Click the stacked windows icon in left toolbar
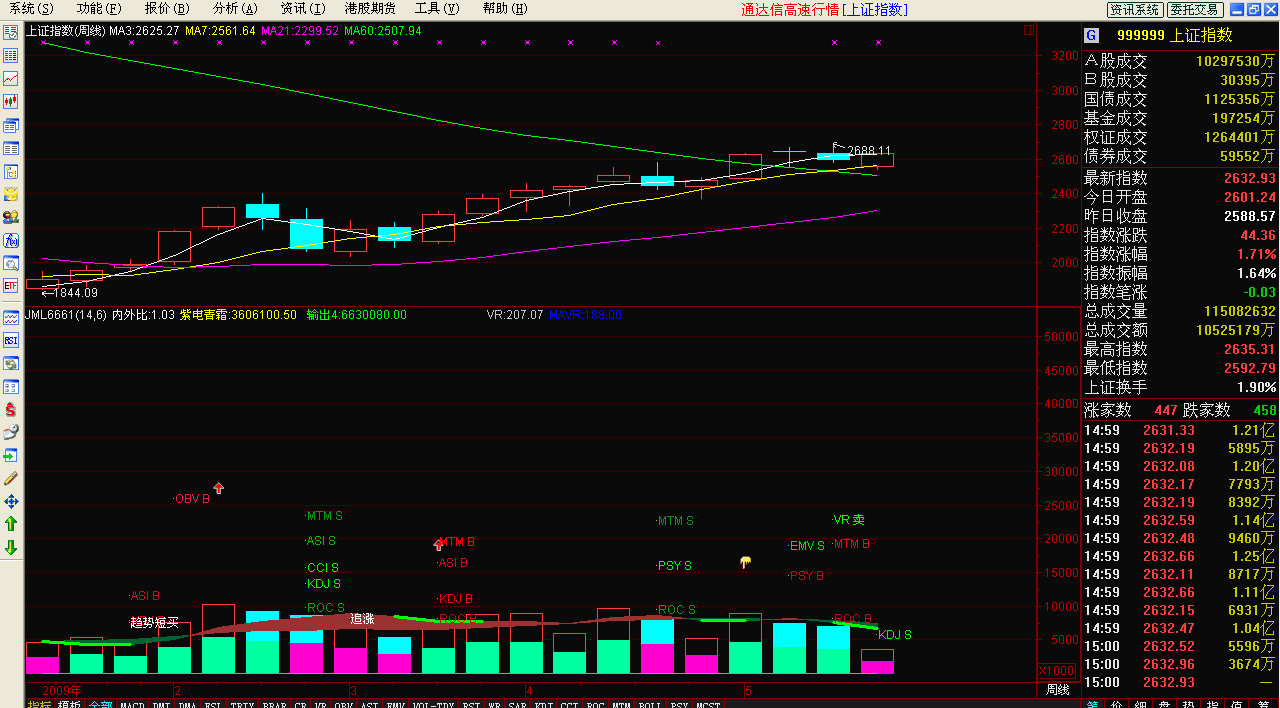This screenshot has width=1280, height=708. coord(11,125)
